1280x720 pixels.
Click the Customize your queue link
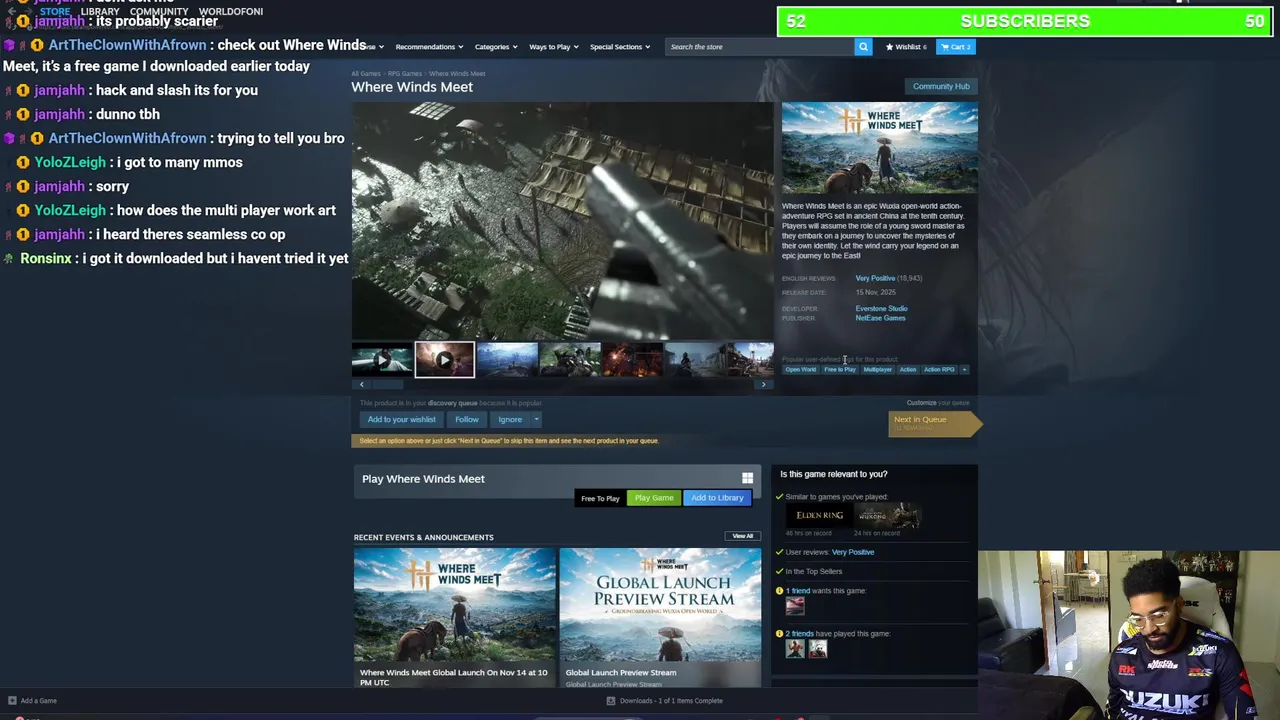tap(937, 403)
